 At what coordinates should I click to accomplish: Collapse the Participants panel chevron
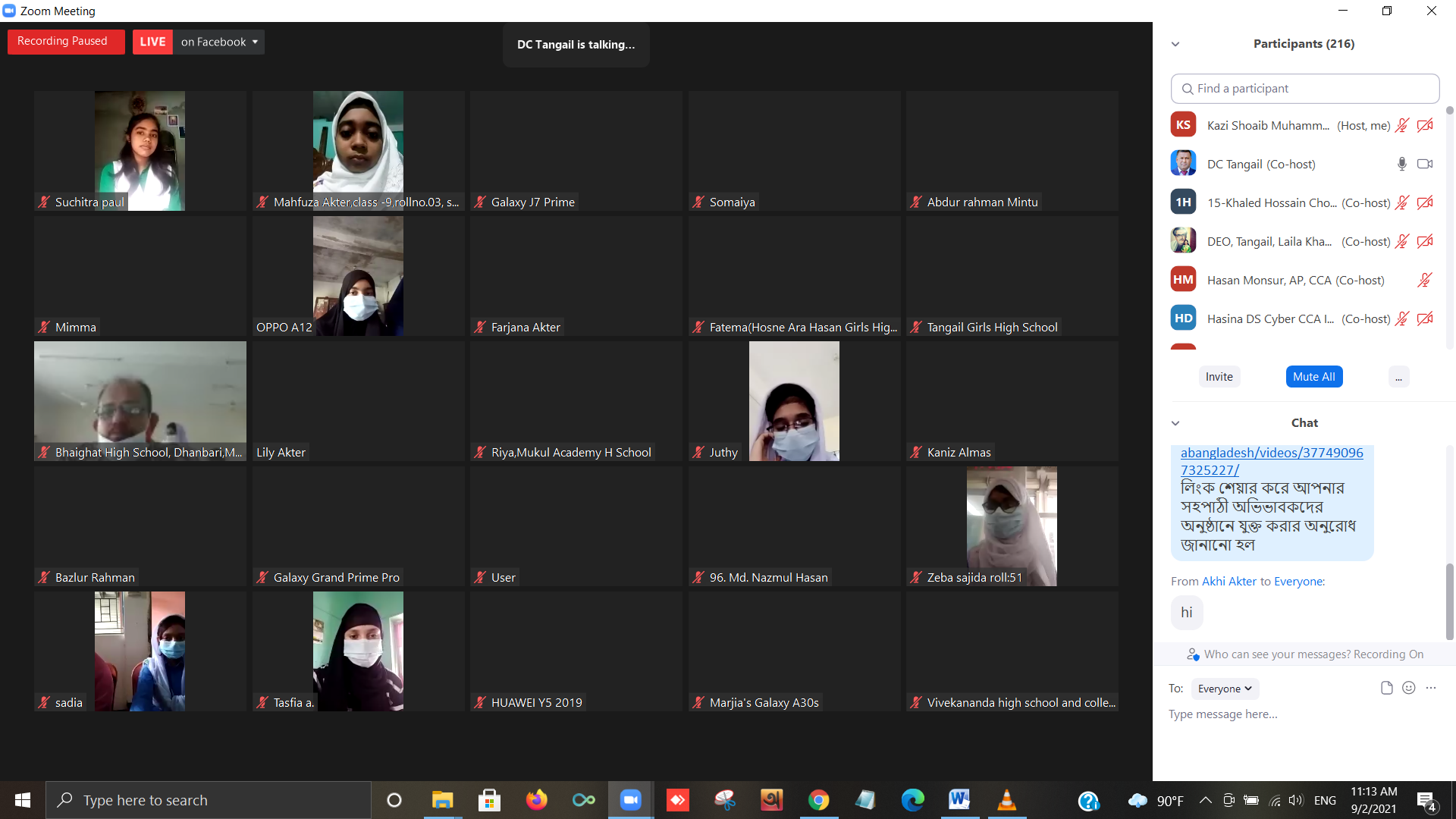click(1175, 44)
